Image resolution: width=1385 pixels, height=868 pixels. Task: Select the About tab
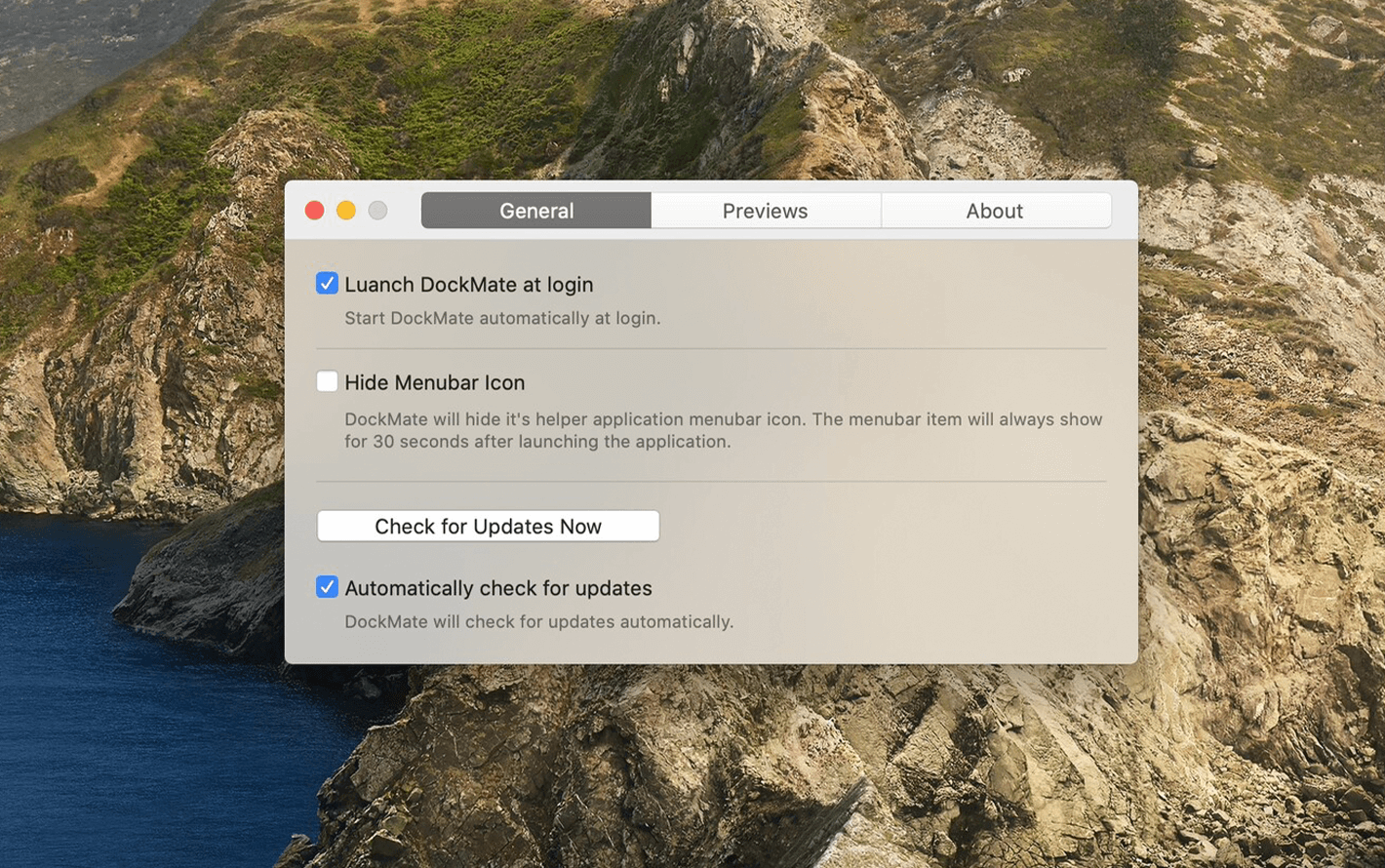click(x=996, y=211)
